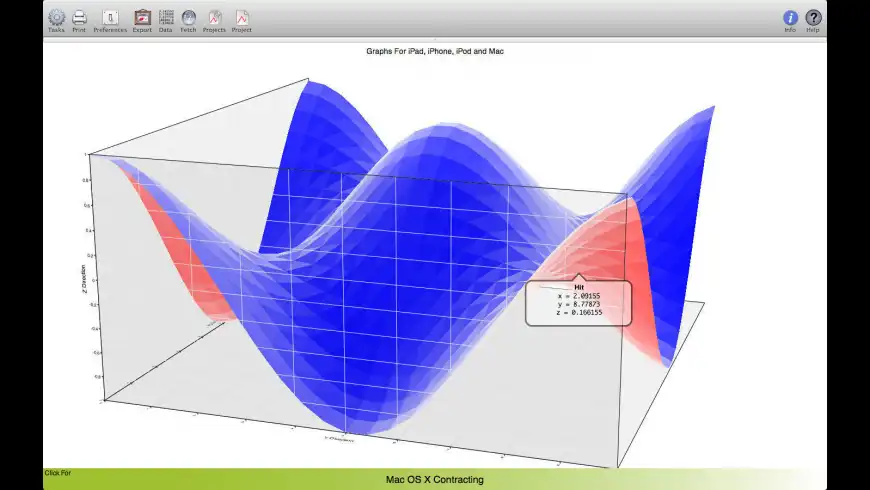Select the 'z = 0.166155' hit value

click(579, 312)
